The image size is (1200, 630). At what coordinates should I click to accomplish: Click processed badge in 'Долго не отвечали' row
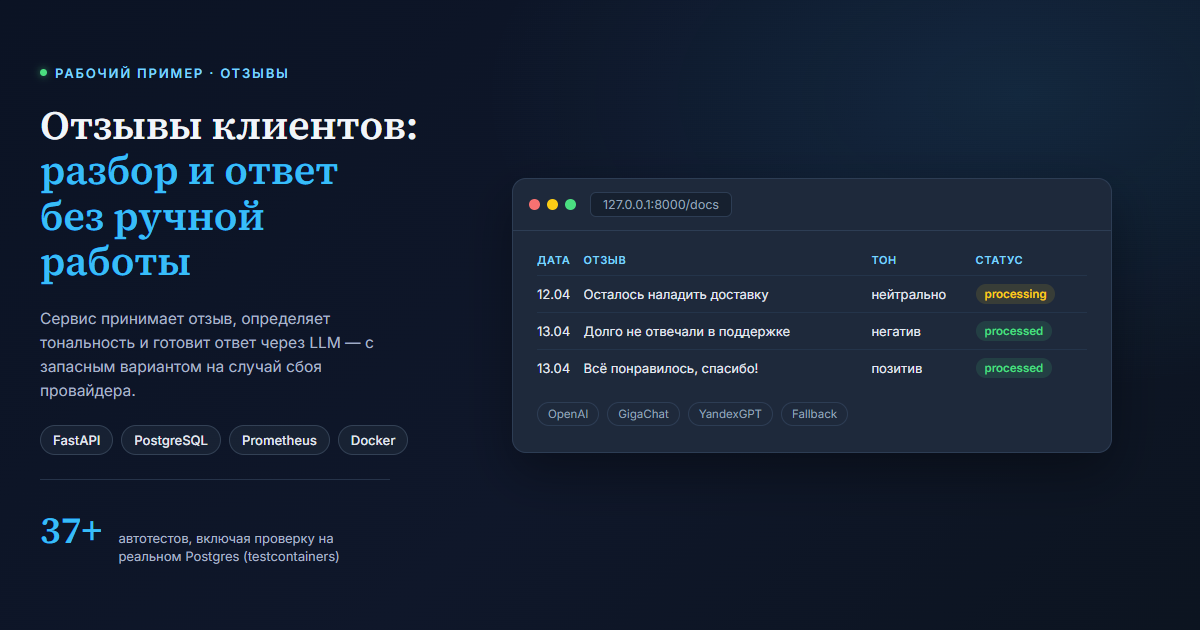coord(1014,331)
